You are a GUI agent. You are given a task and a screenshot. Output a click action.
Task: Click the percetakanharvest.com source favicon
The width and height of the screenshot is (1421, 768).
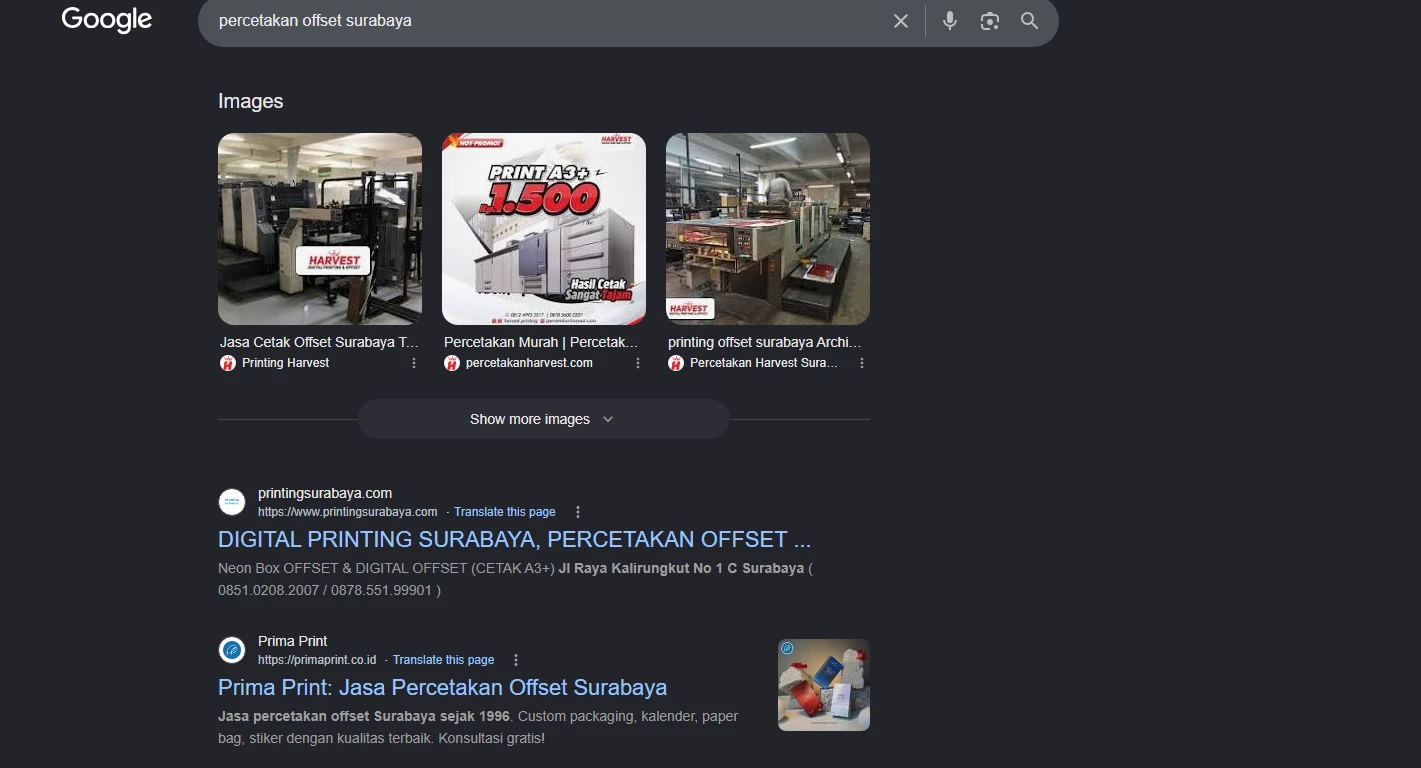coord(452,363)
